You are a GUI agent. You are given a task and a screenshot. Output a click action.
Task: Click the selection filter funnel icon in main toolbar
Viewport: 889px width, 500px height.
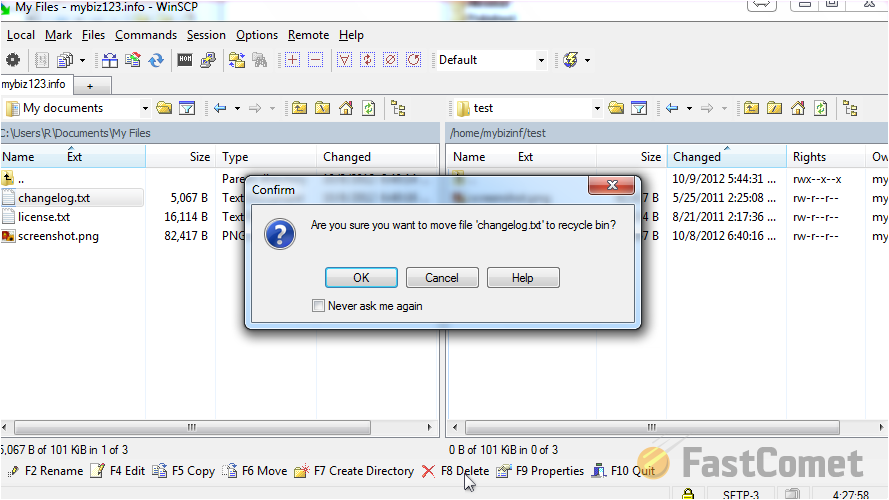point(344,60)
